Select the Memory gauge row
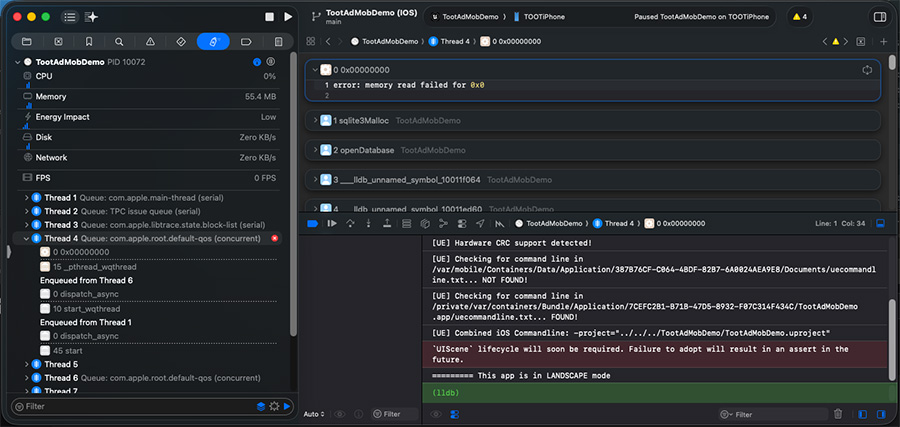 tap(149, 99)
